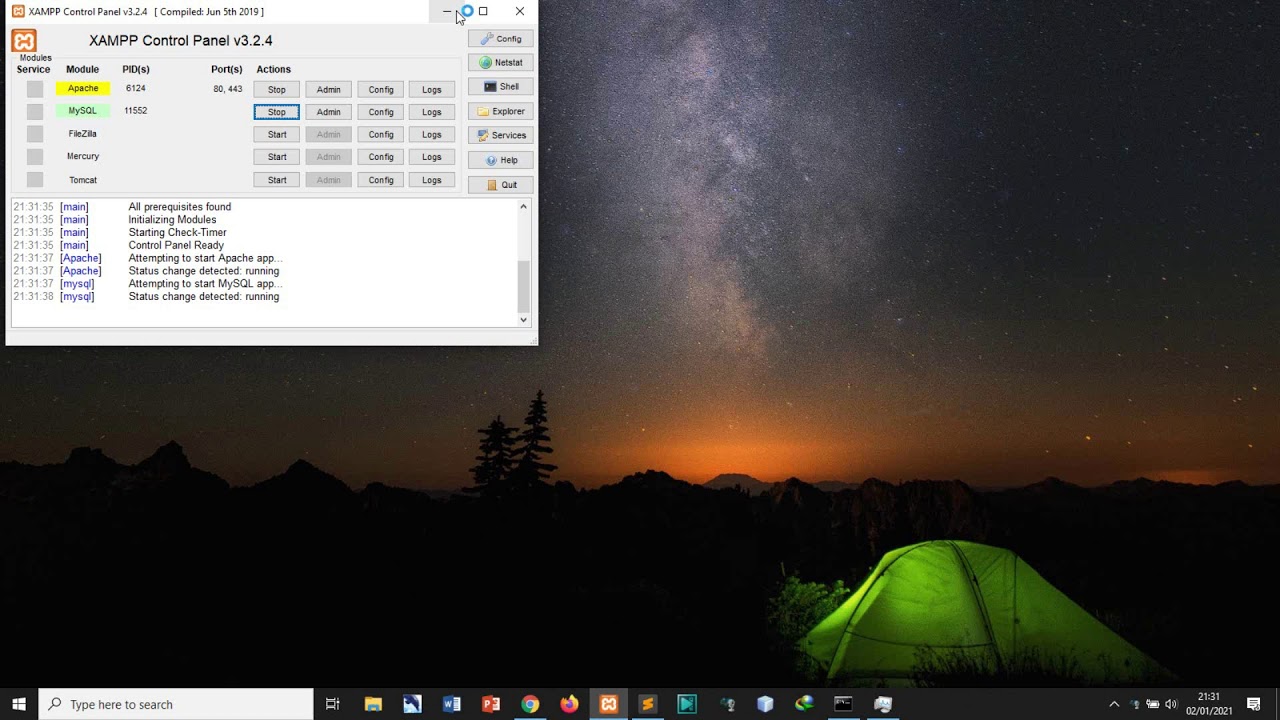Toggle FileZilla service checkbox

[x=35, y=134]
